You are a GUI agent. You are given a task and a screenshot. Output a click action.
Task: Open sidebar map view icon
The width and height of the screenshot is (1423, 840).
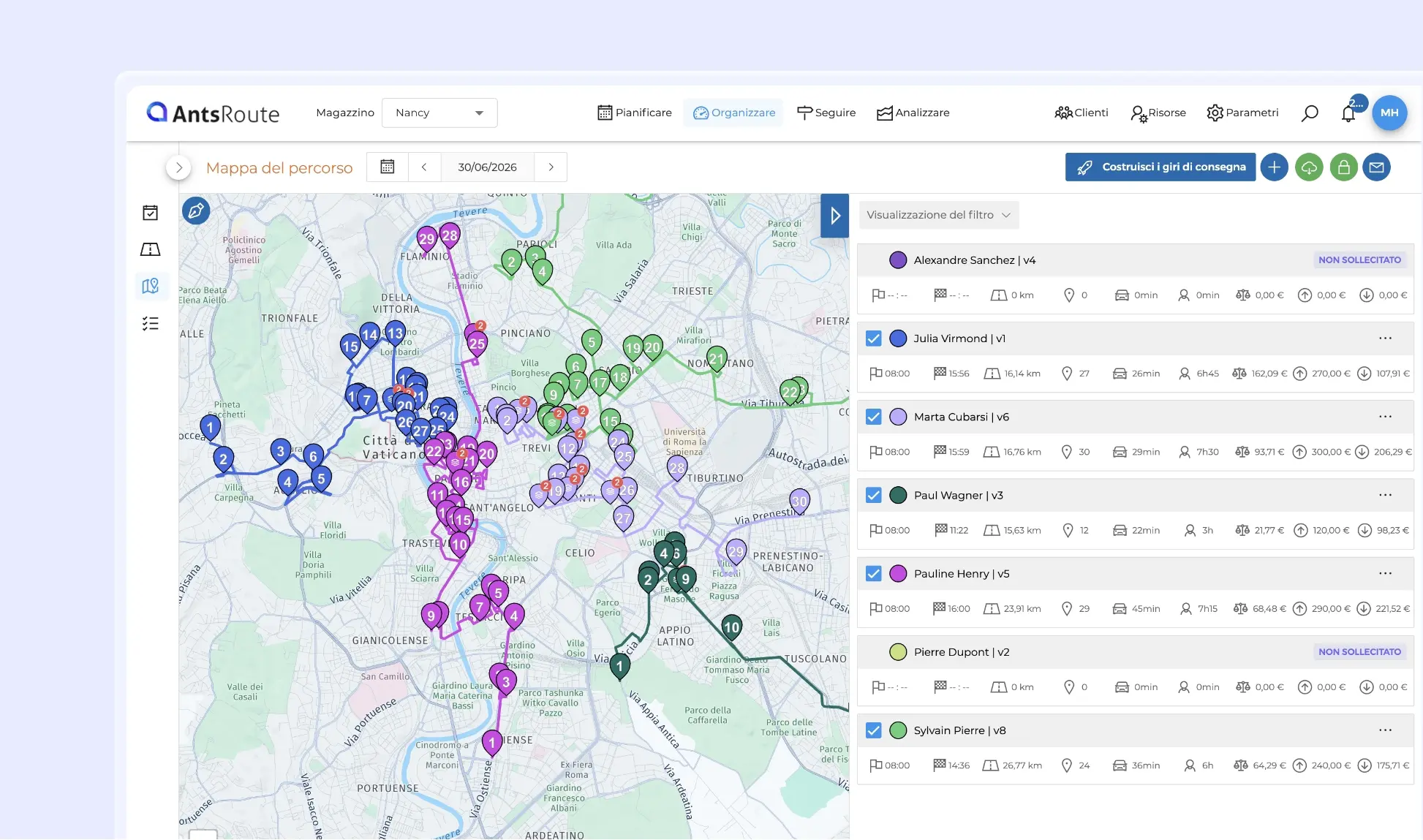coord(150,286)
